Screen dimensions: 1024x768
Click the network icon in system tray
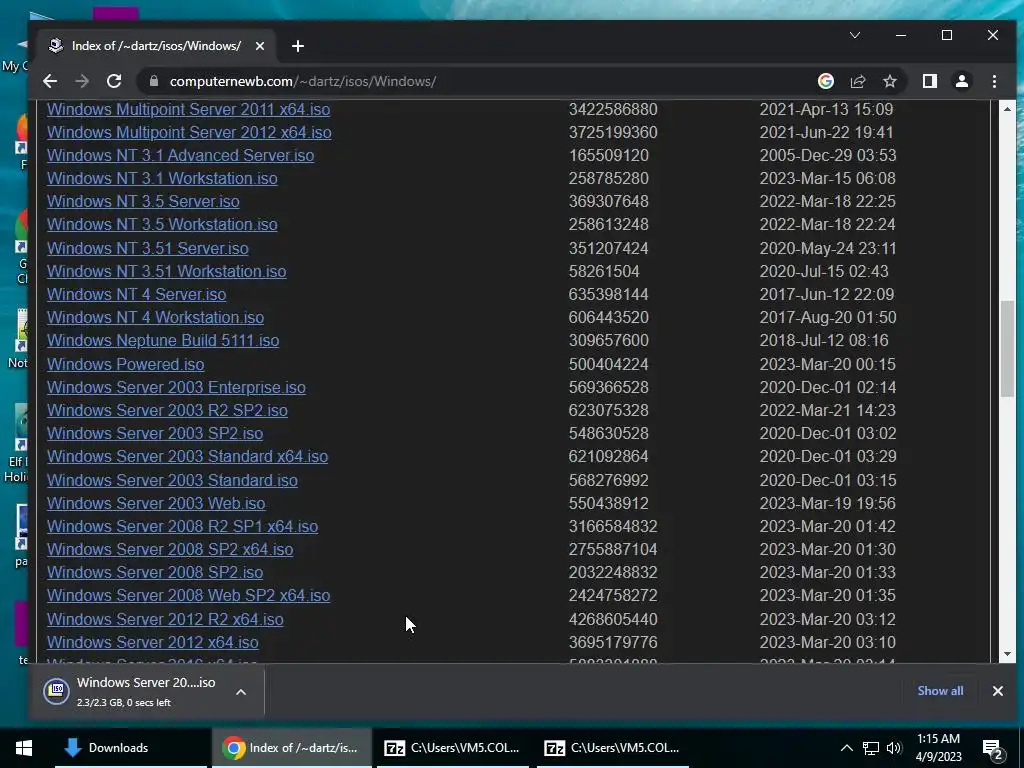click(871, 748)
